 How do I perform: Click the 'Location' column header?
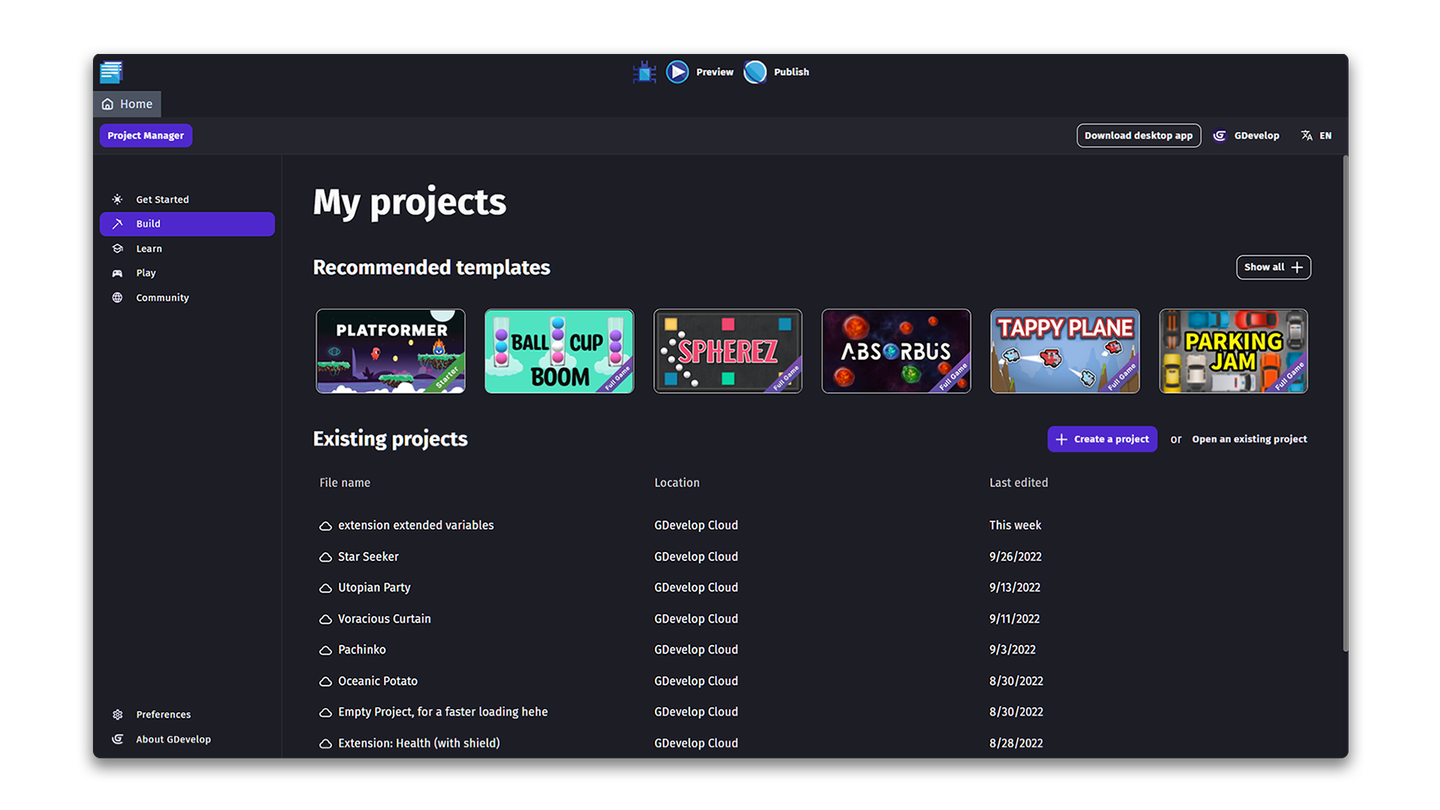(677, 483)
